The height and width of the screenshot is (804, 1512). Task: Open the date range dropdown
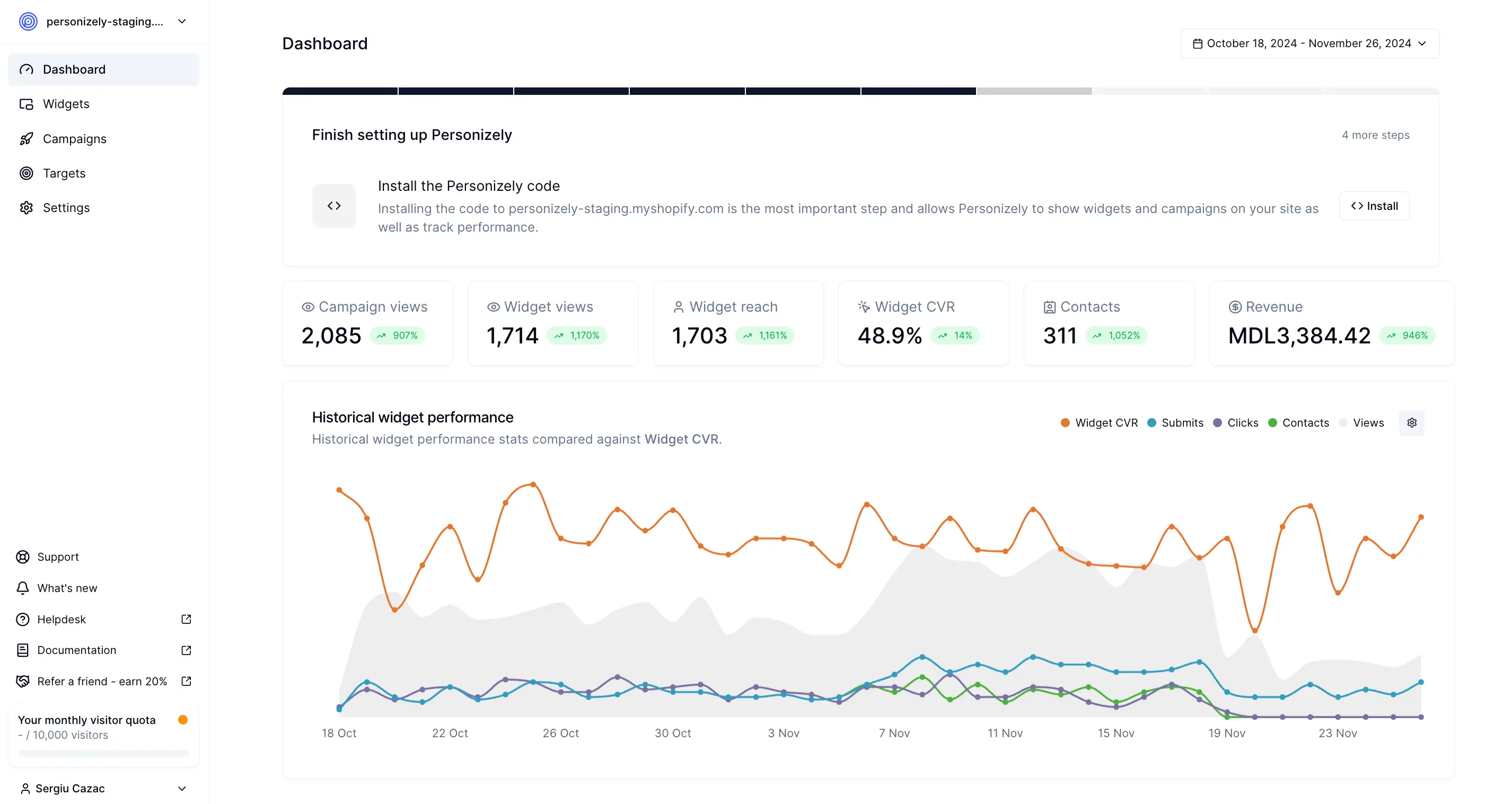pos(1309,43)
